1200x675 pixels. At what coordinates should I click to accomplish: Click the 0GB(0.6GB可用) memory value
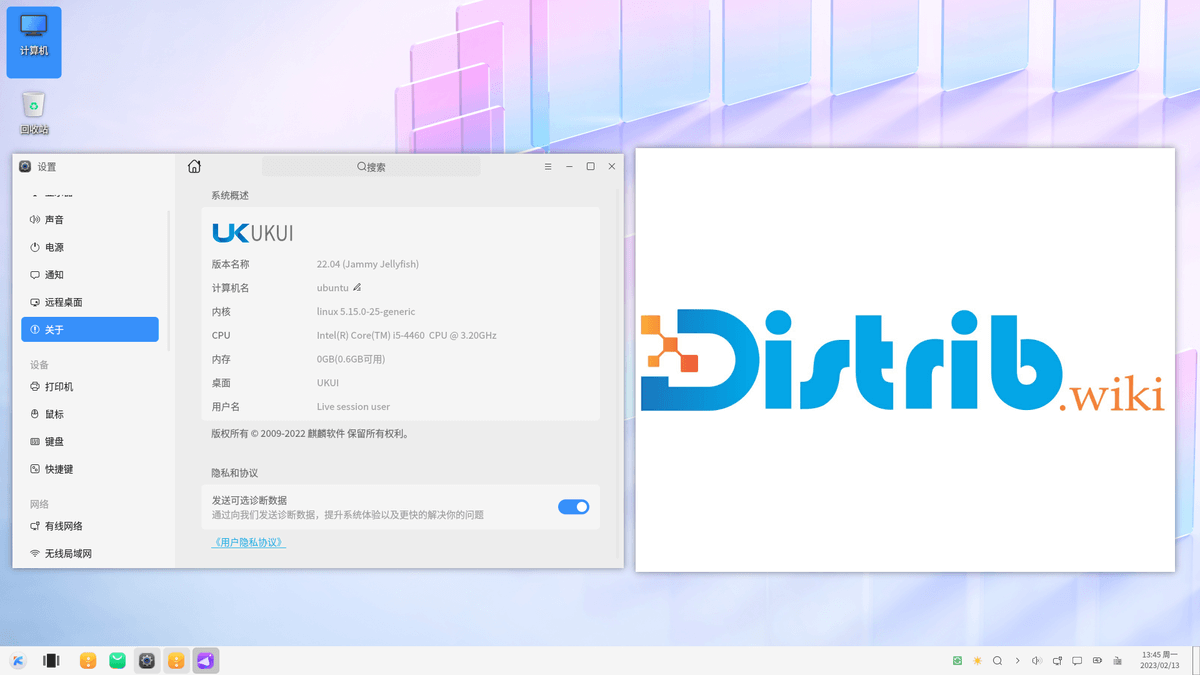351,359
